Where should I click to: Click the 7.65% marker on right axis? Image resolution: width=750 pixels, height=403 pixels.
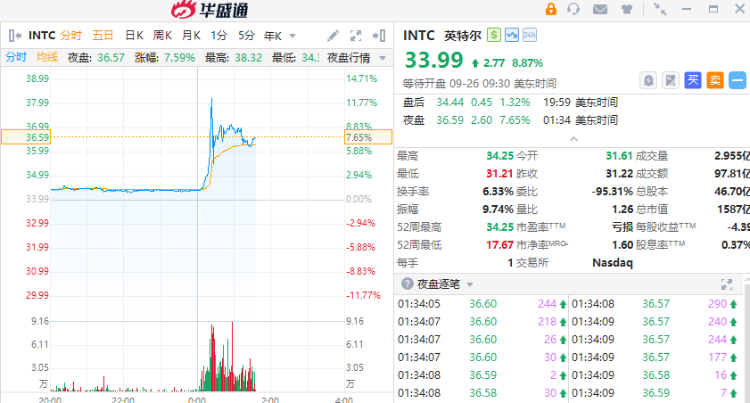tap(368, 137)
